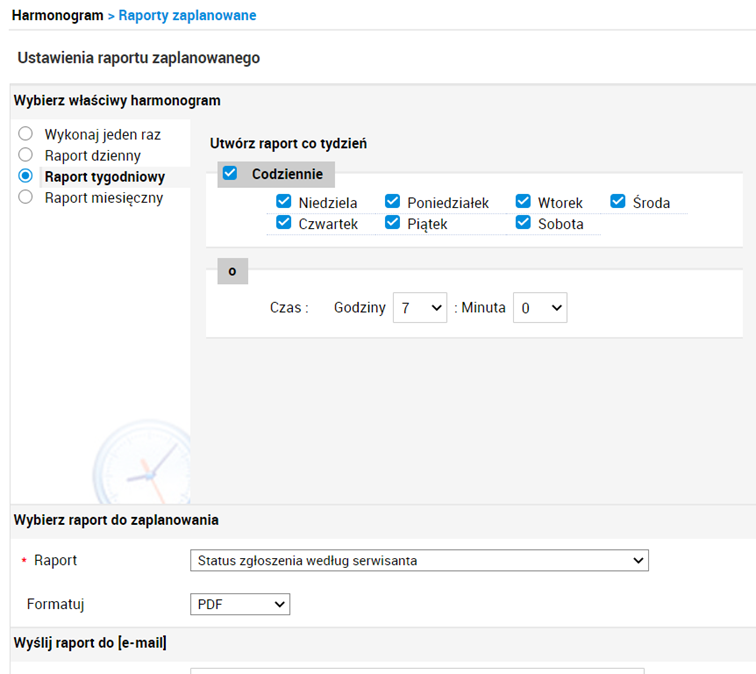This screenshot has height=674, width=756.
Task: Click the 'Wyślij raport do [e-mail]' heading
Action: 90,643
